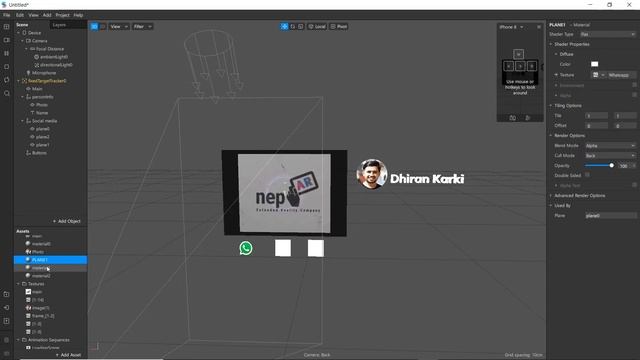Click the Add Asset button
Screen dimensions: 640x360
click(x=68, y=355)
